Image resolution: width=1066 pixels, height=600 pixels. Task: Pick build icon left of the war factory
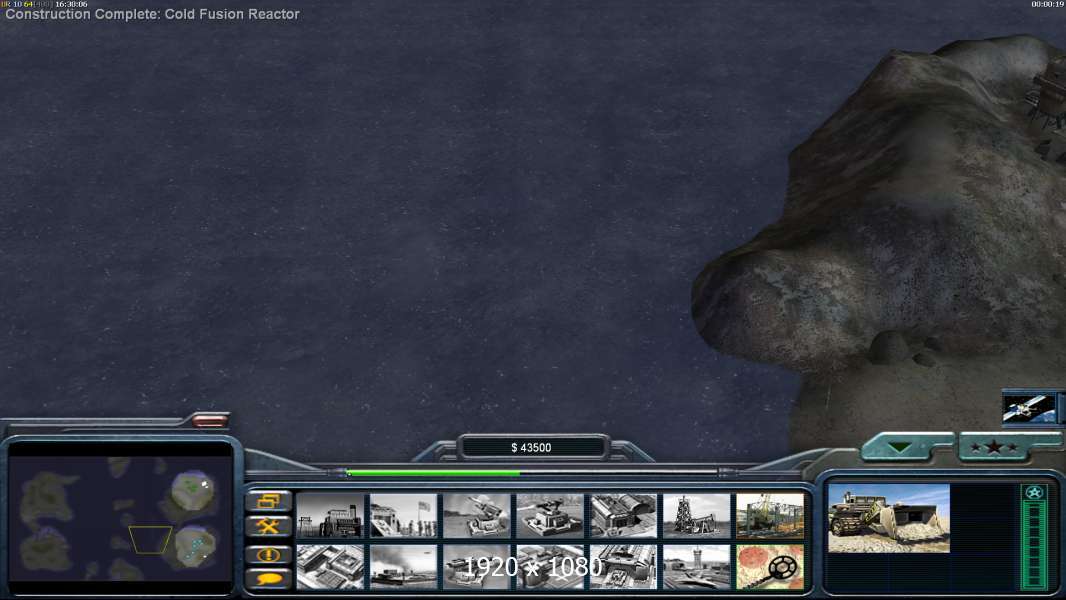click(x=550, y=566)
